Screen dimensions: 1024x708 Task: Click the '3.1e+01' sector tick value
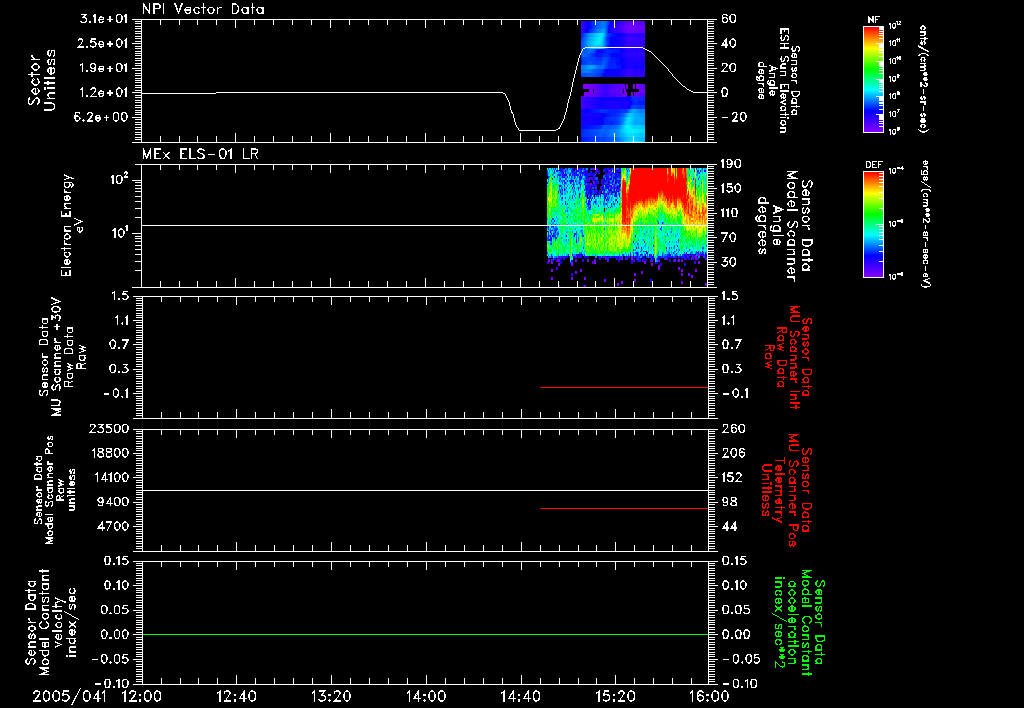pos(106,19)
